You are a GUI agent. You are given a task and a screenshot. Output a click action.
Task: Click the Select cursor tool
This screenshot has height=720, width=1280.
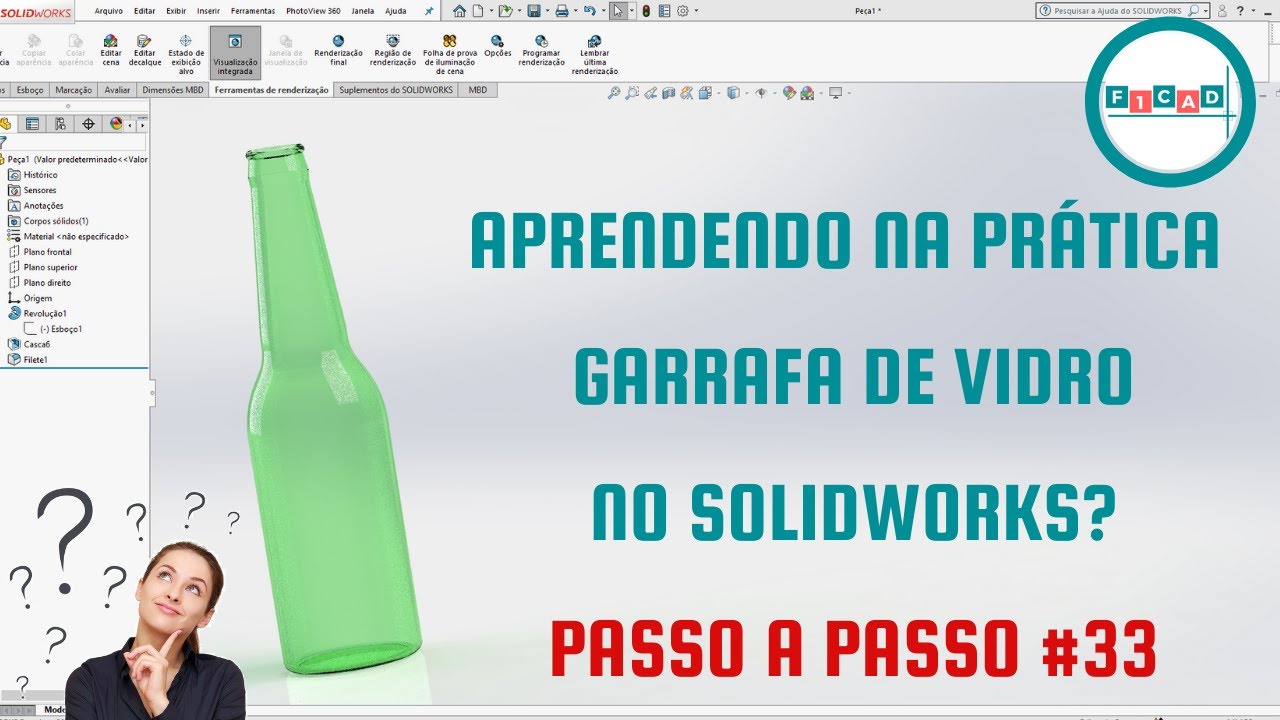[618, 11]
